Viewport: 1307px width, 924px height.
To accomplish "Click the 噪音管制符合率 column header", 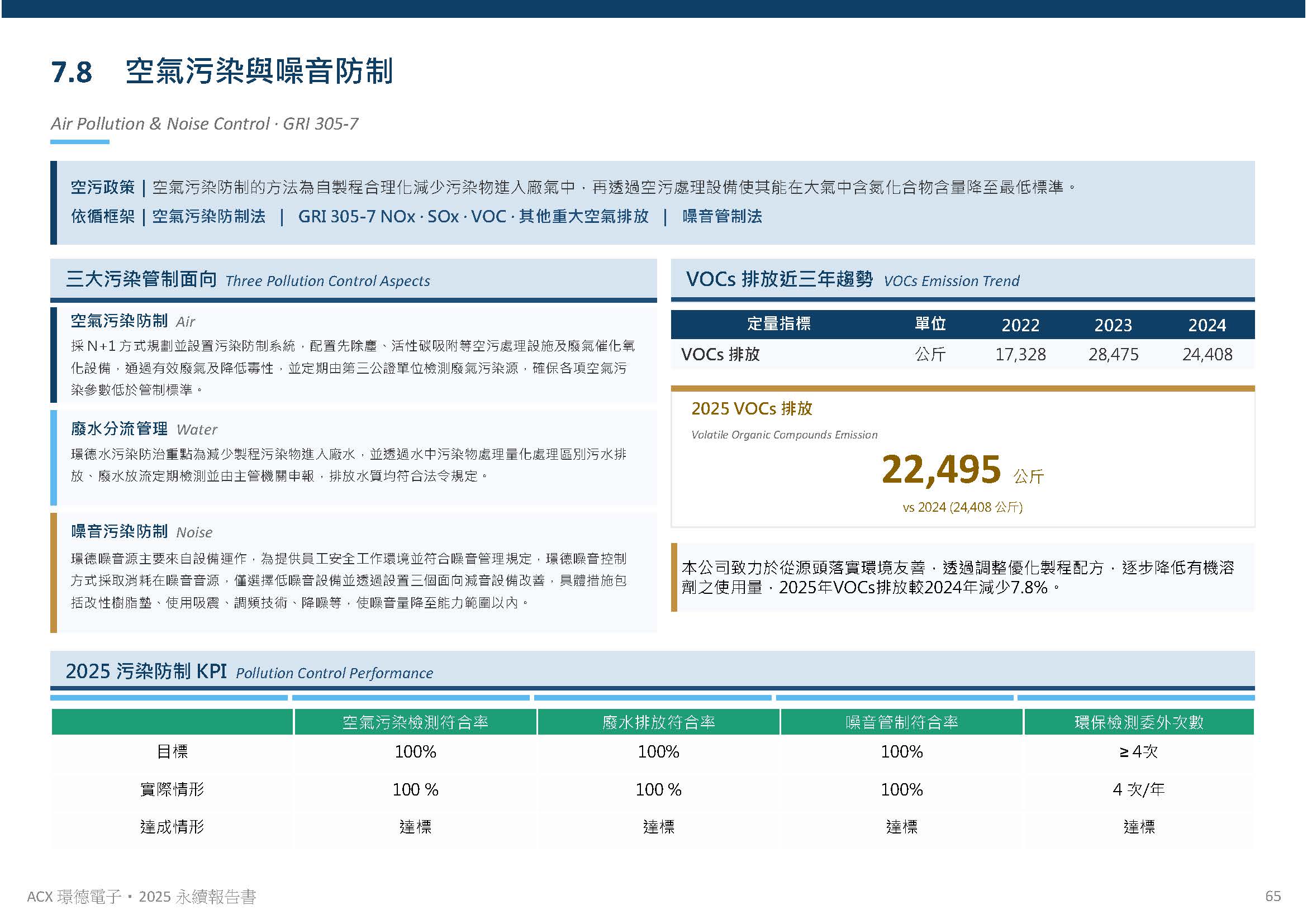I will 902,722.
